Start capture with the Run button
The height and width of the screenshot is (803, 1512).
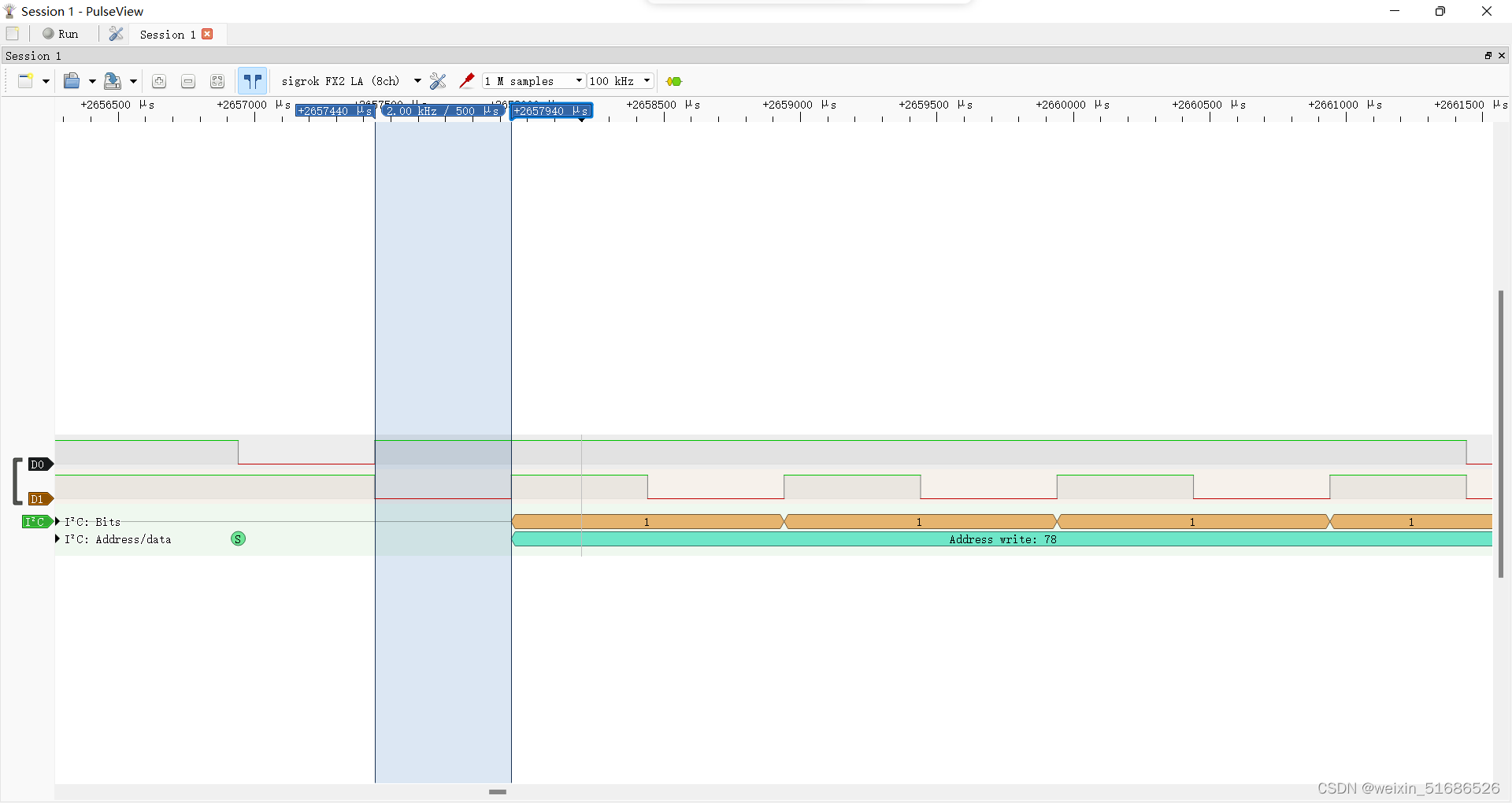pyautogui.click(x=61, y=34)
